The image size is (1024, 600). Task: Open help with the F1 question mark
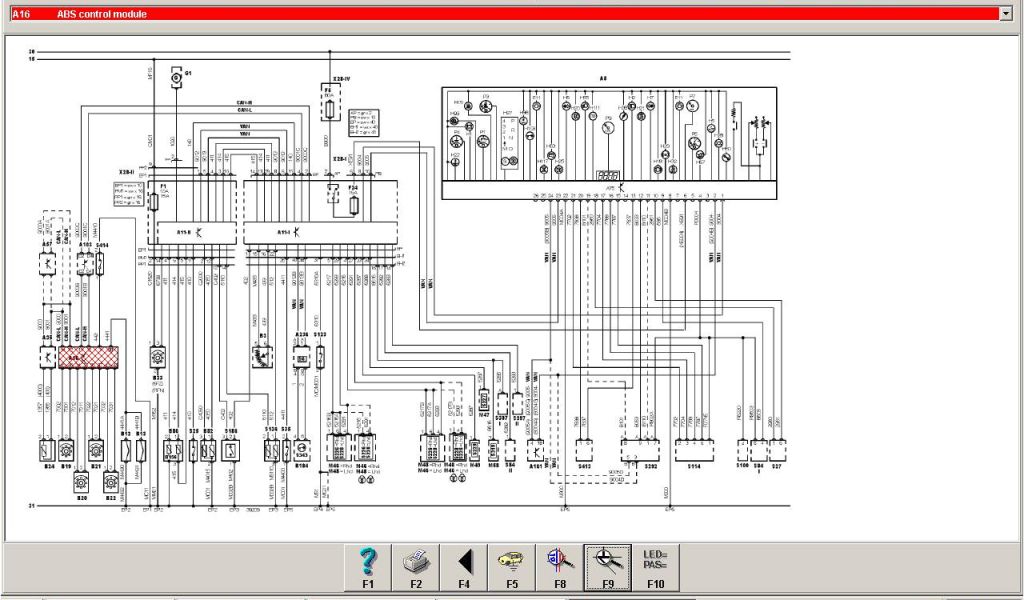click(x=367, y=566)
